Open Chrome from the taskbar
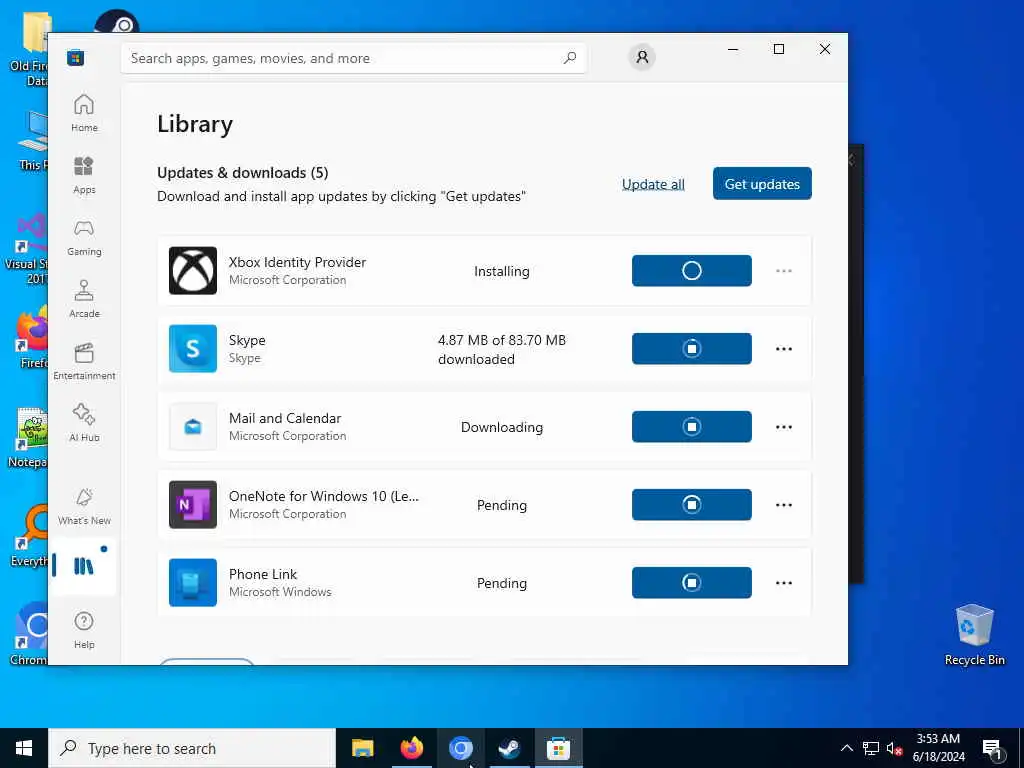 [460, 748]
